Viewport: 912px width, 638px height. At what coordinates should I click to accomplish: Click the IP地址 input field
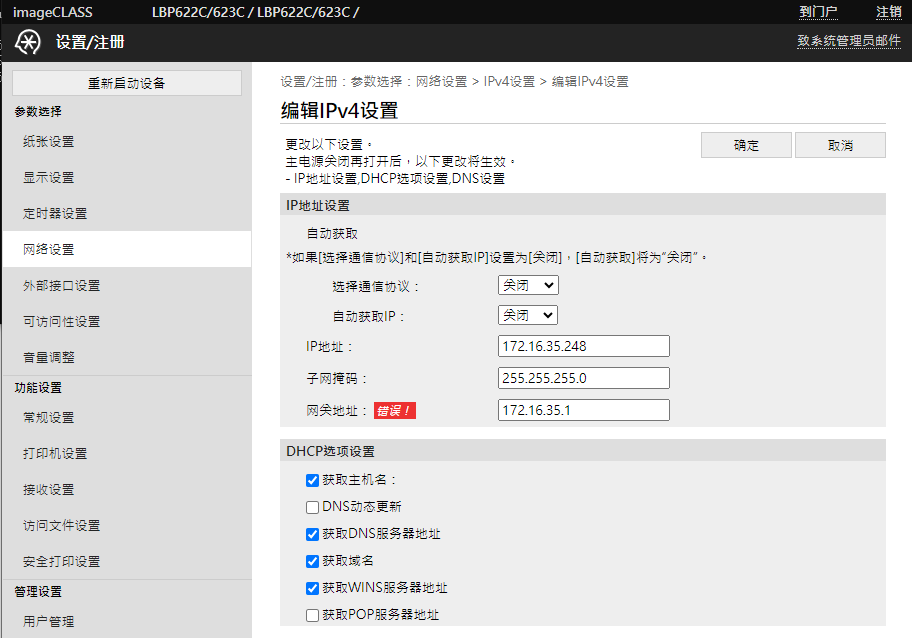click(x=584, y=346)
